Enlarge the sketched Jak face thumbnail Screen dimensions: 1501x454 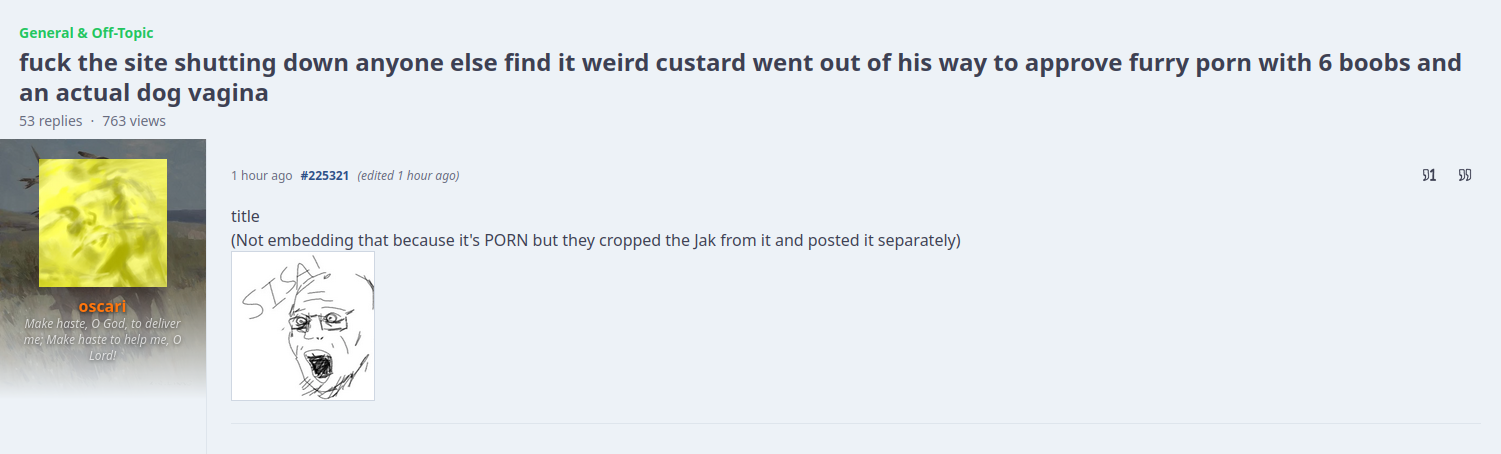(303, 326)
